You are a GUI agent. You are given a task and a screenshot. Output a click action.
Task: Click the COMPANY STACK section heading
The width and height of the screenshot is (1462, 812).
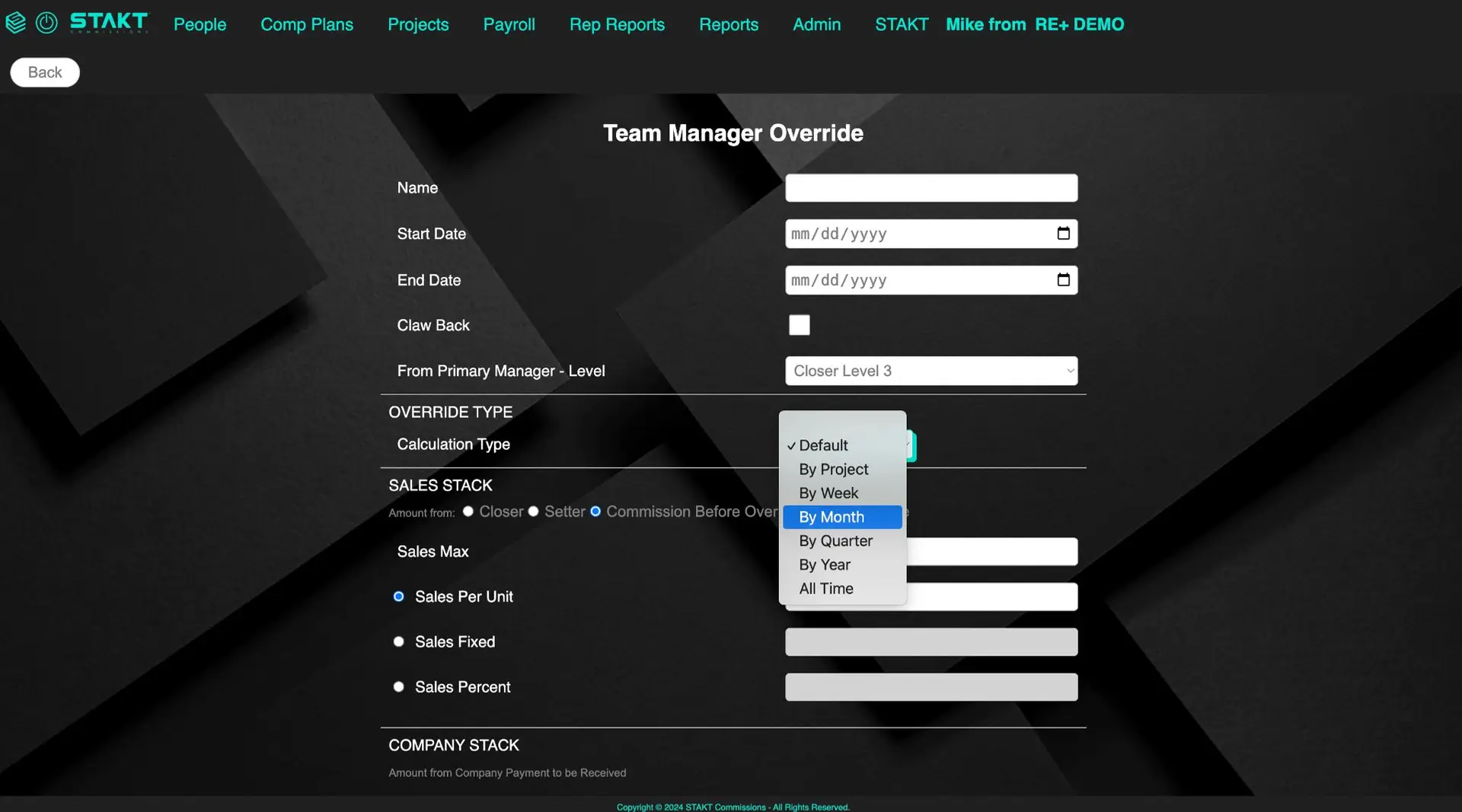(x=454, y=745)
